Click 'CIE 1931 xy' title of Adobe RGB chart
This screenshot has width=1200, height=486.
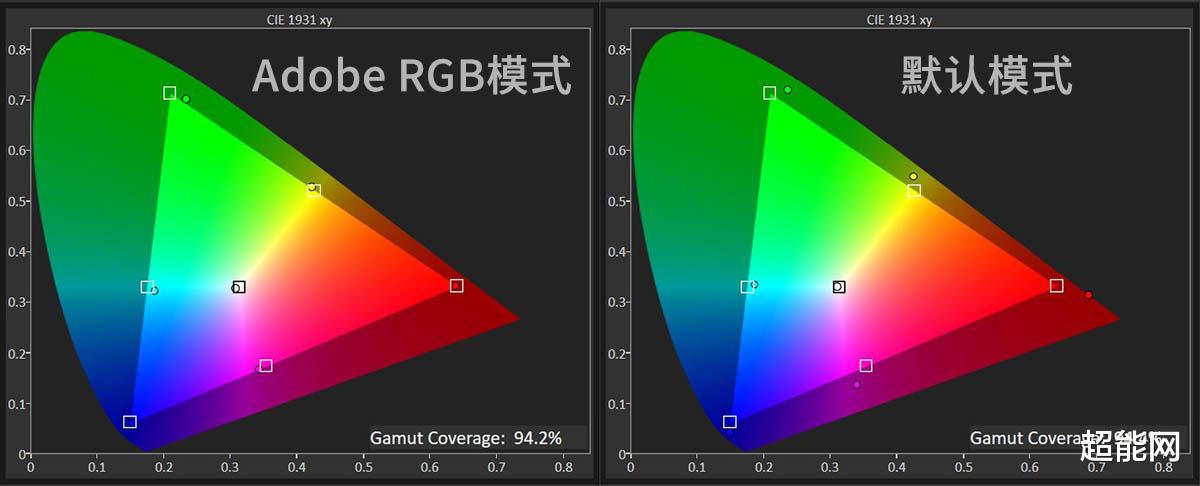click(298, 18)
